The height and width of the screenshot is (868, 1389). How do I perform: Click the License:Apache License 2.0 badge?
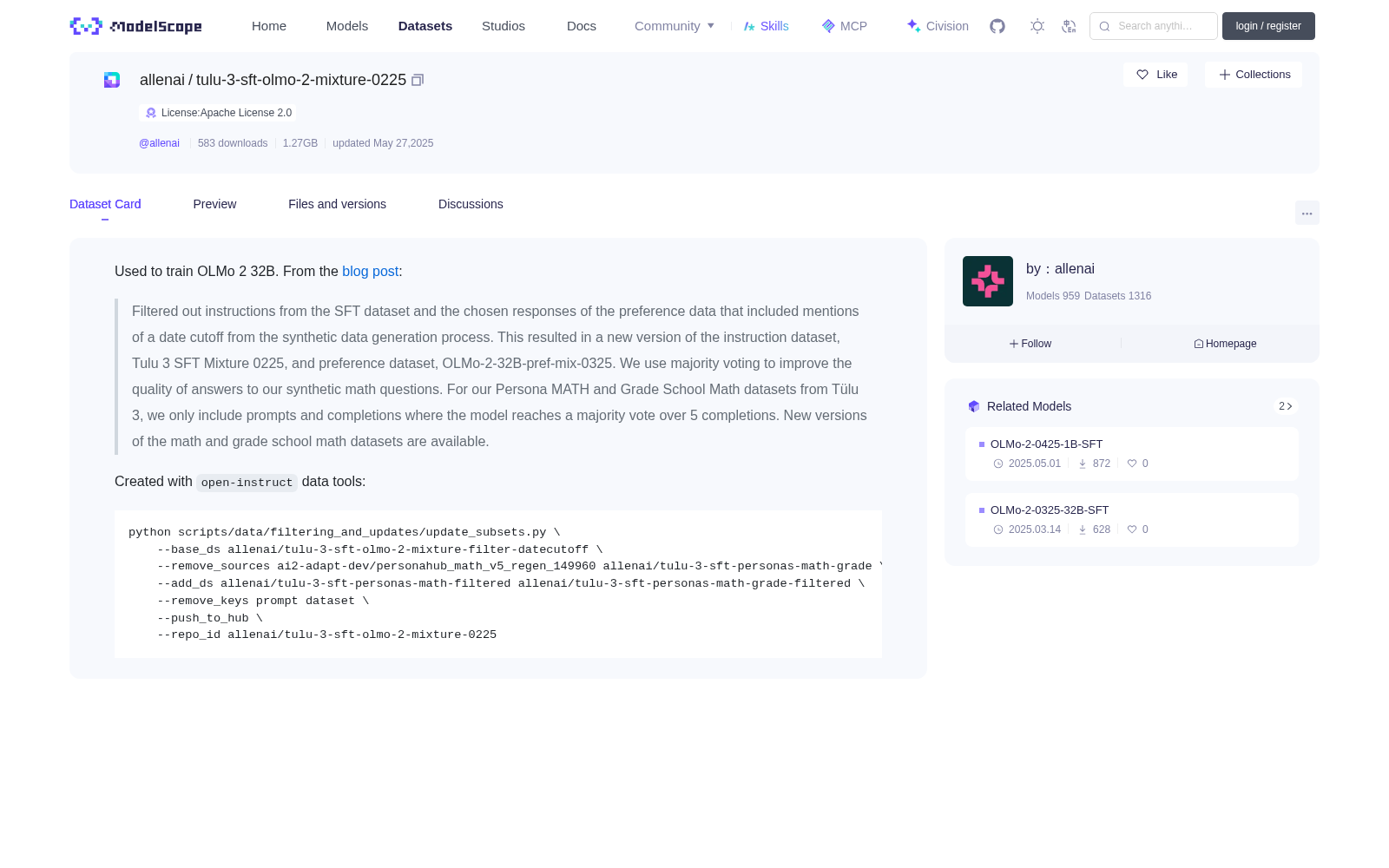217,113
